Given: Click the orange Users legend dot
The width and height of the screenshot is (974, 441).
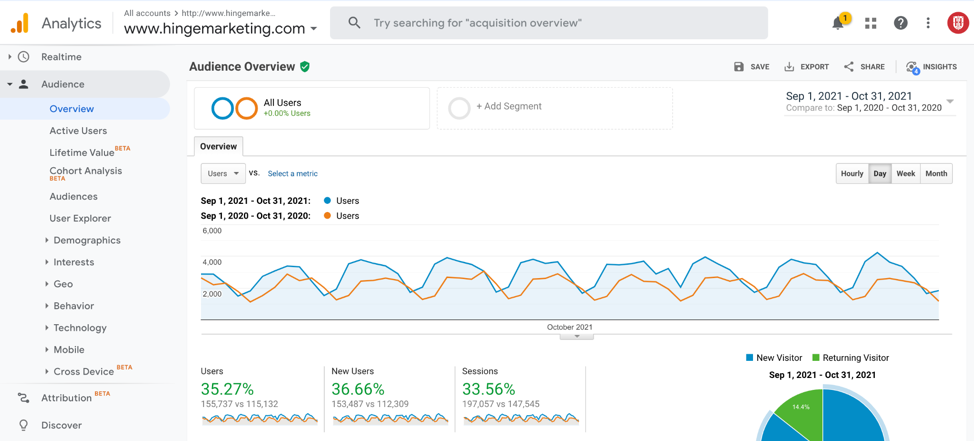Looking at the screenshot, I should pos(327,216).
